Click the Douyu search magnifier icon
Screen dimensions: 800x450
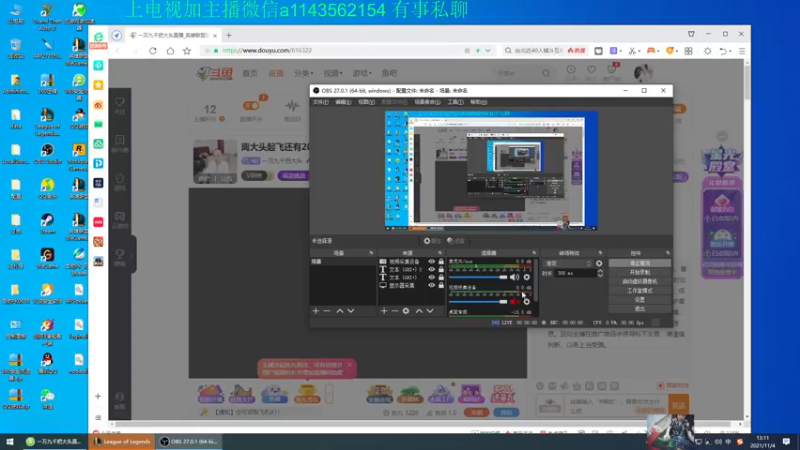click(x=546, y=73)
